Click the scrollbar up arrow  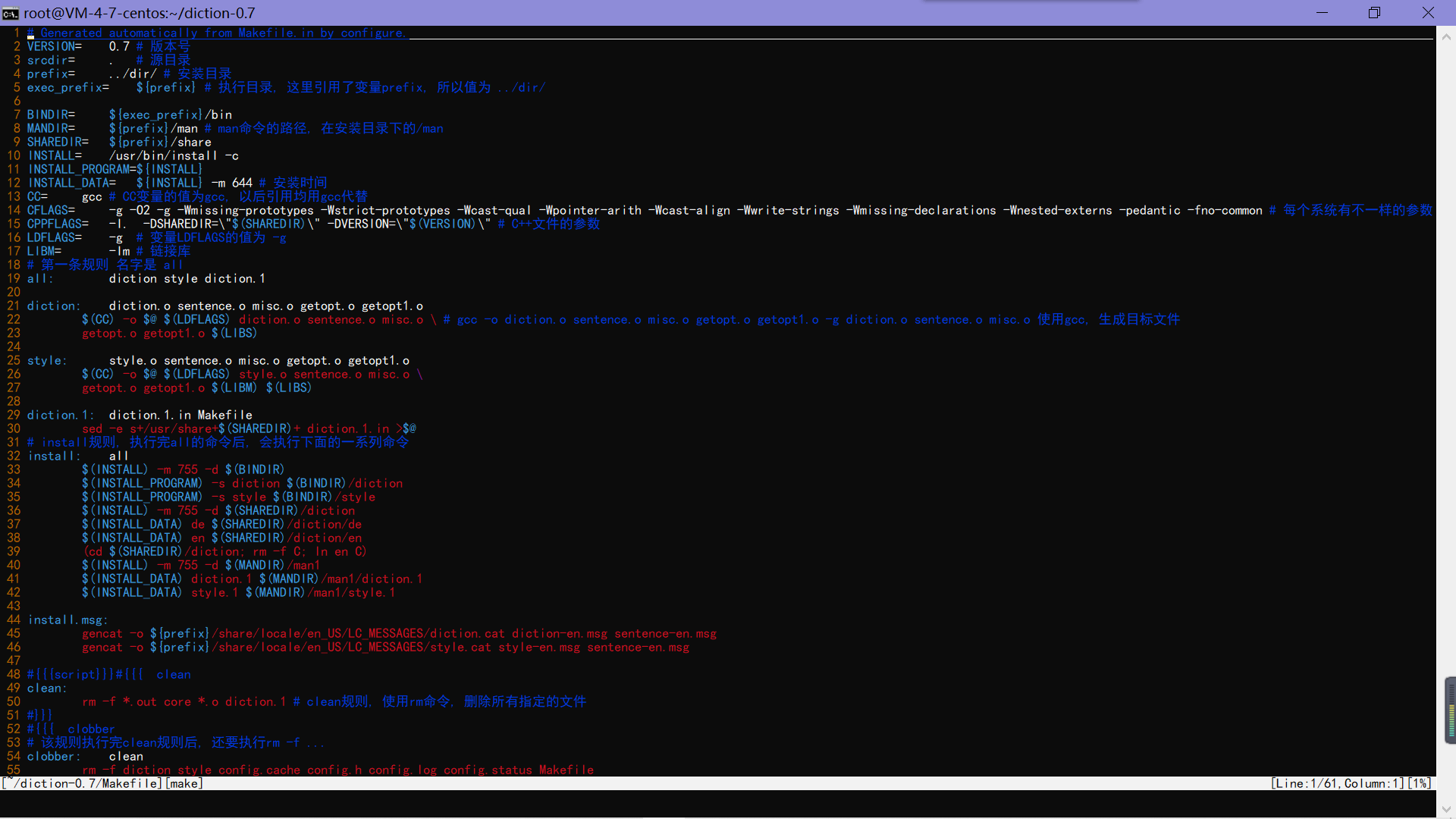(x=1446, y=36)
